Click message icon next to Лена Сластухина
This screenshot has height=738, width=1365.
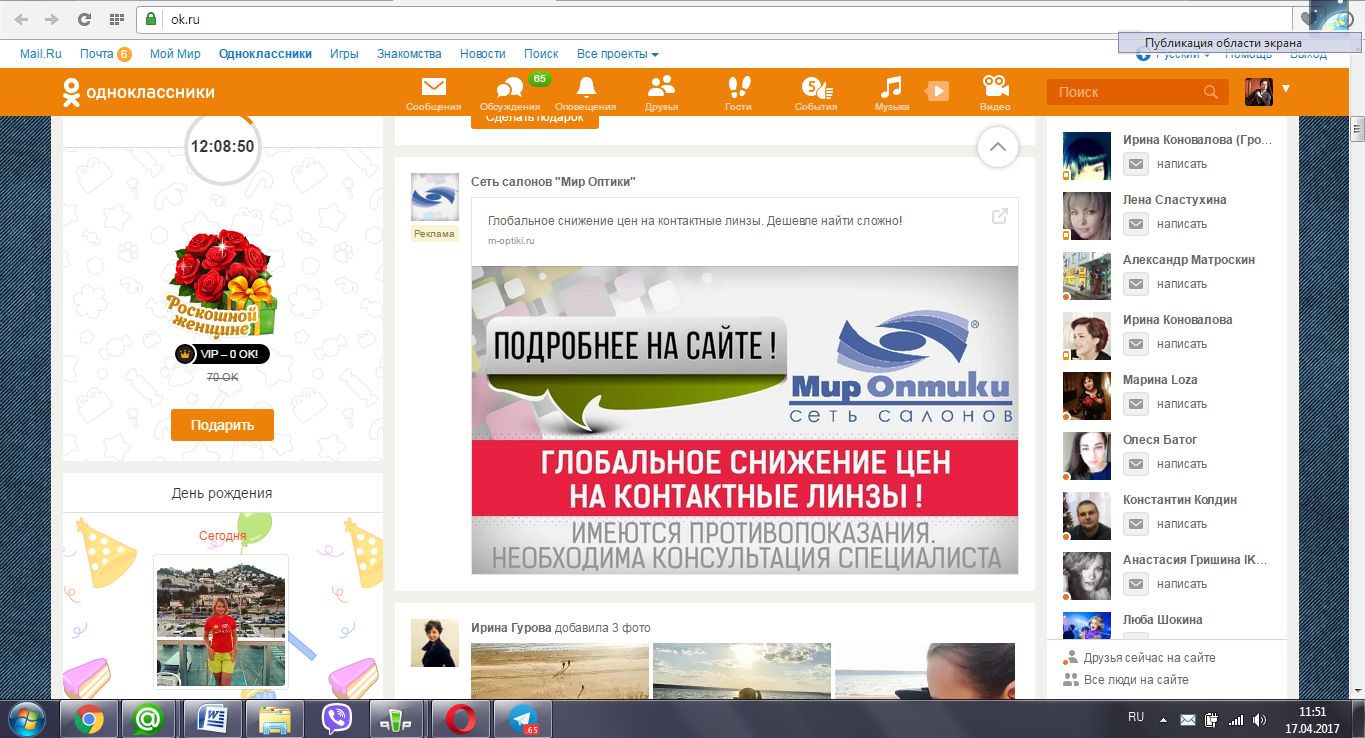(x=1136, y=224)
